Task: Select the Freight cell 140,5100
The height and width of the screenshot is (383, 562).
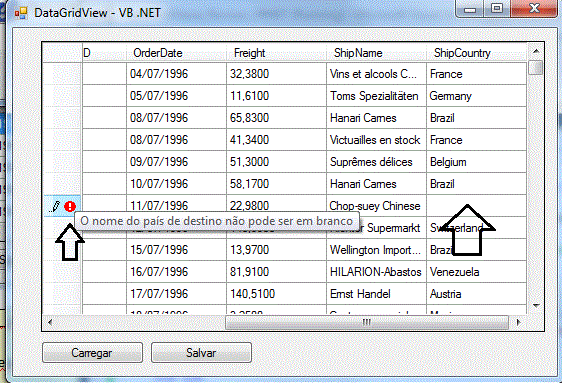Action: [276, 294]
